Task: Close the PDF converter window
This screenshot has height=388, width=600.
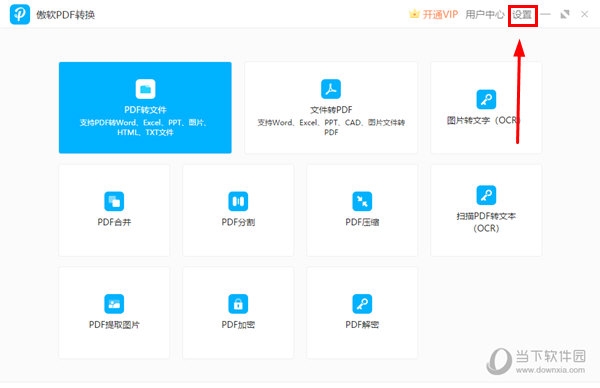Action: click(x=584, y=15)
